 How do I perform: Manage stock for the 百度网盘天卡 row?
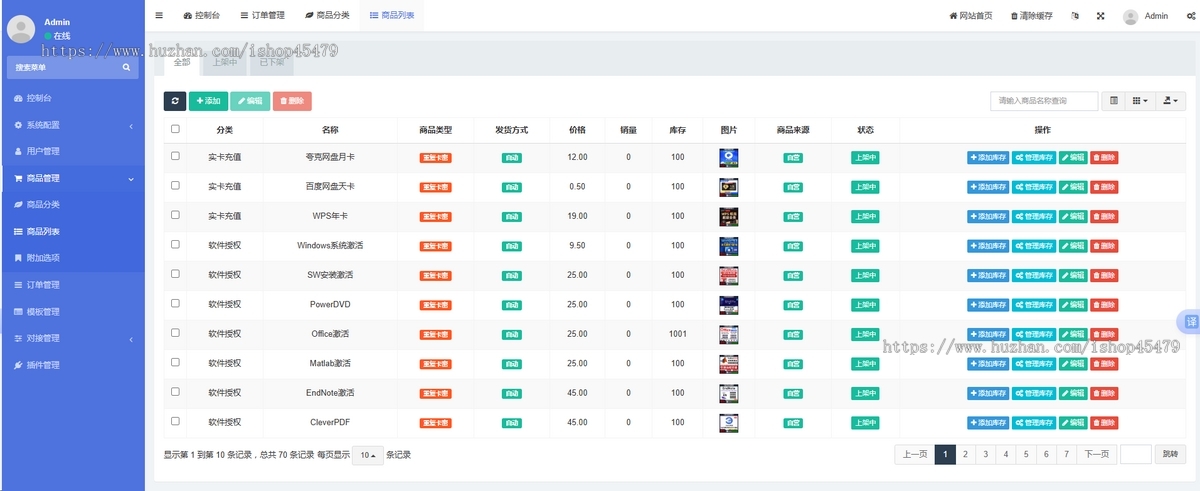[1034, 187]
